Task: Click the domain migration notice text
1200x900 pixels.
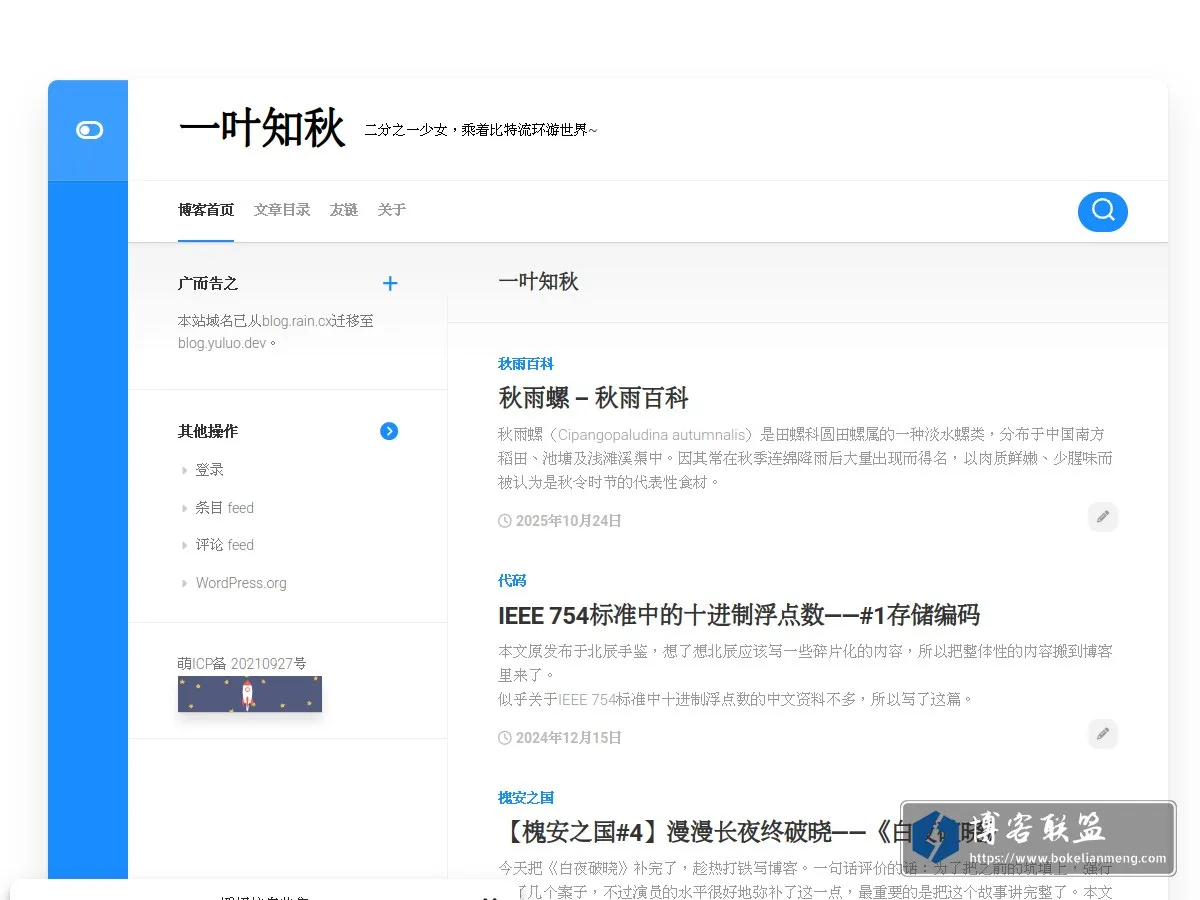Action: pos(276,332)
